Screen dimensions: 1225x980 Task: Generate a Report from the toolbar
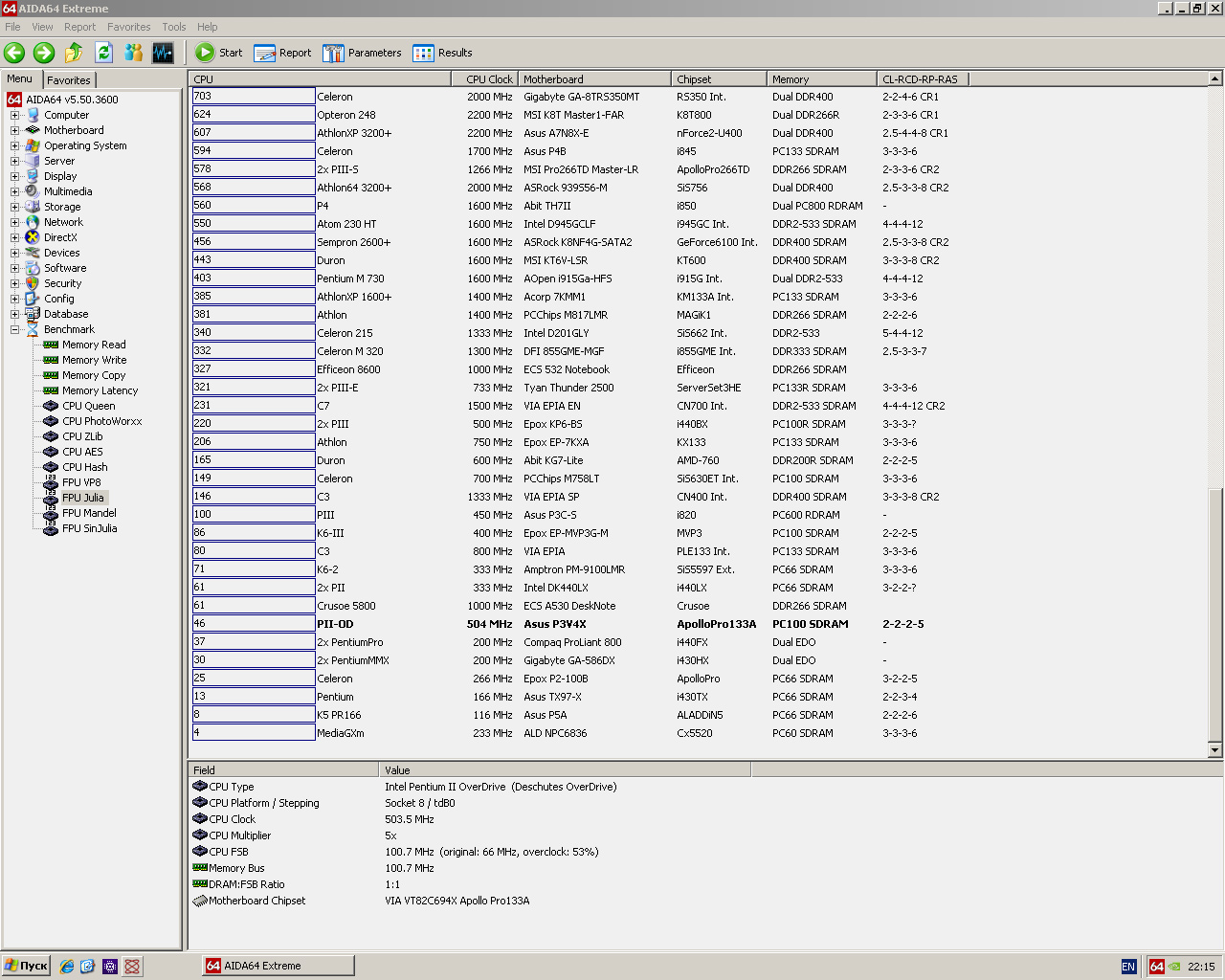pos(283,53)
